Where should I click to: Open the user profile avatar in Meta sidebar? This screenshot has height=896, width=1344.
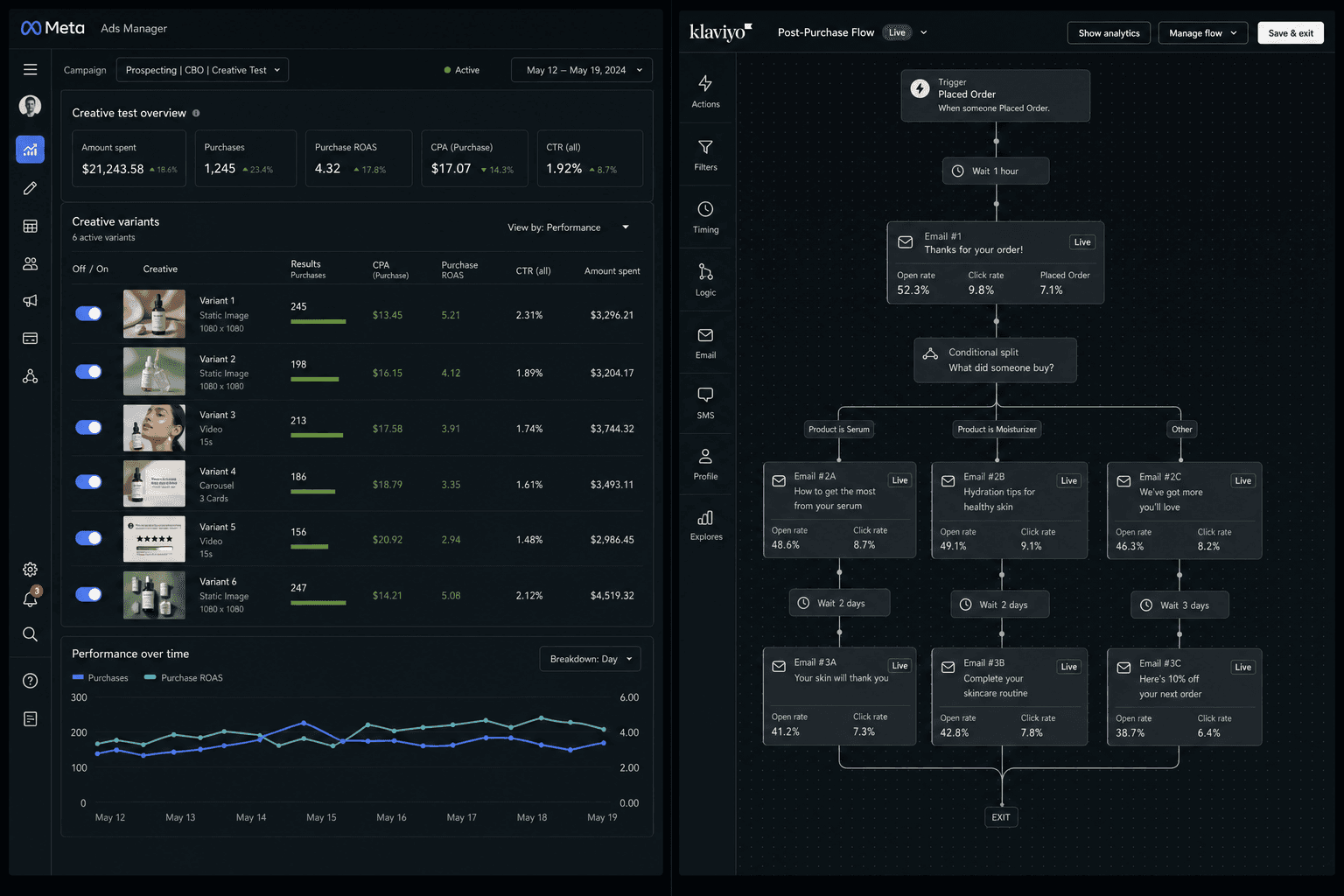(x=30, y=106)
